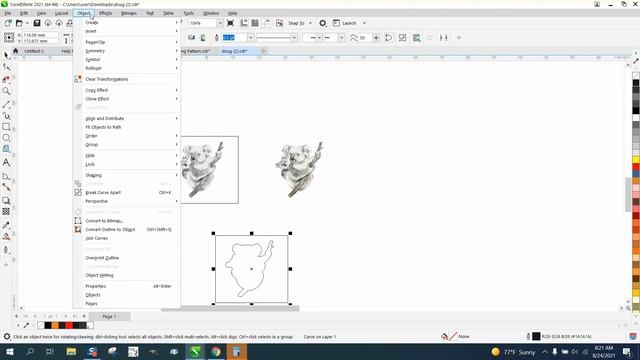640x360 pixels.
Task: Open the zoom level dropdown
Action: point(220,23)
